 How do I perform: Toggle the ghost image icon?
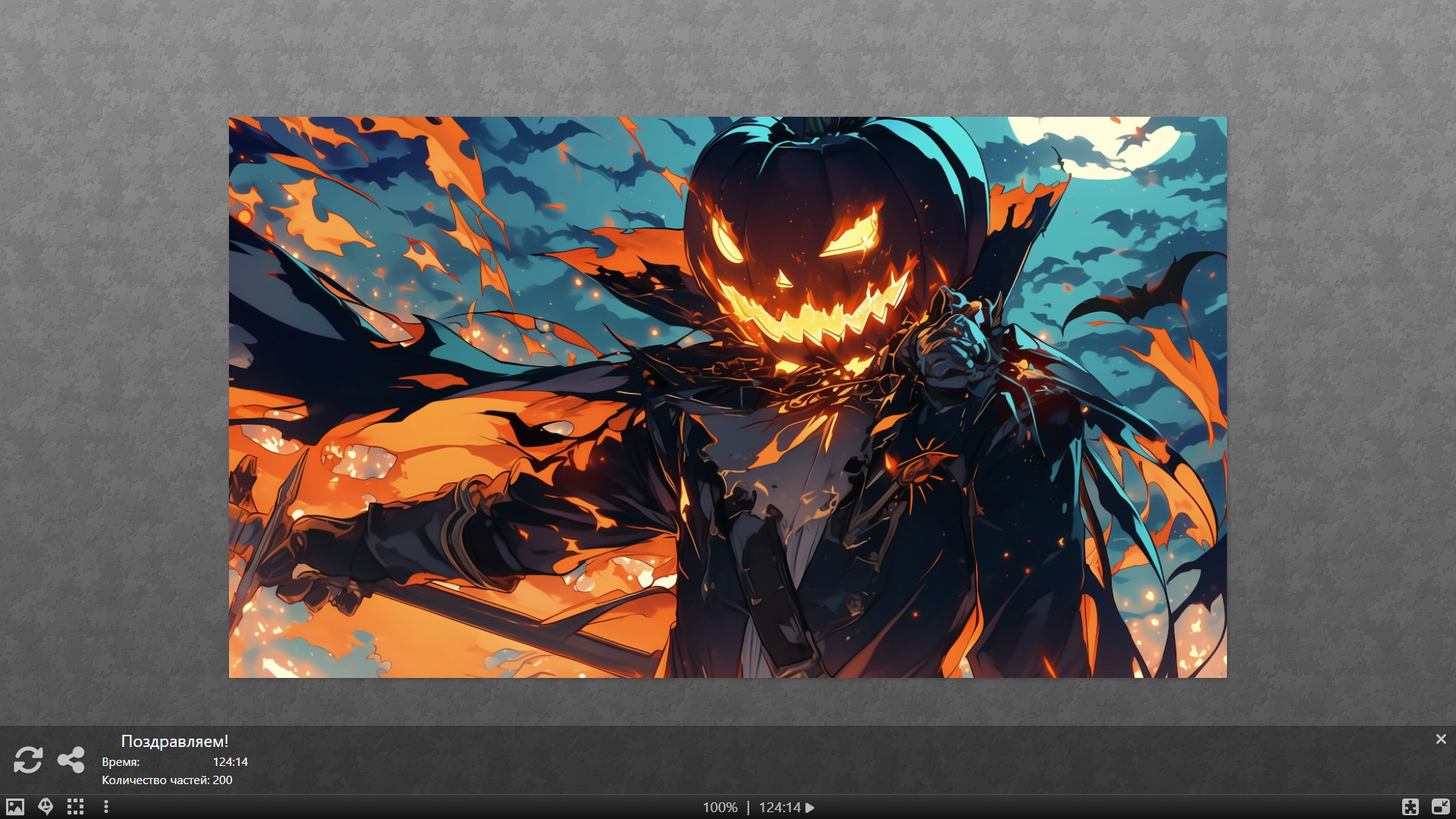[45, 807]
